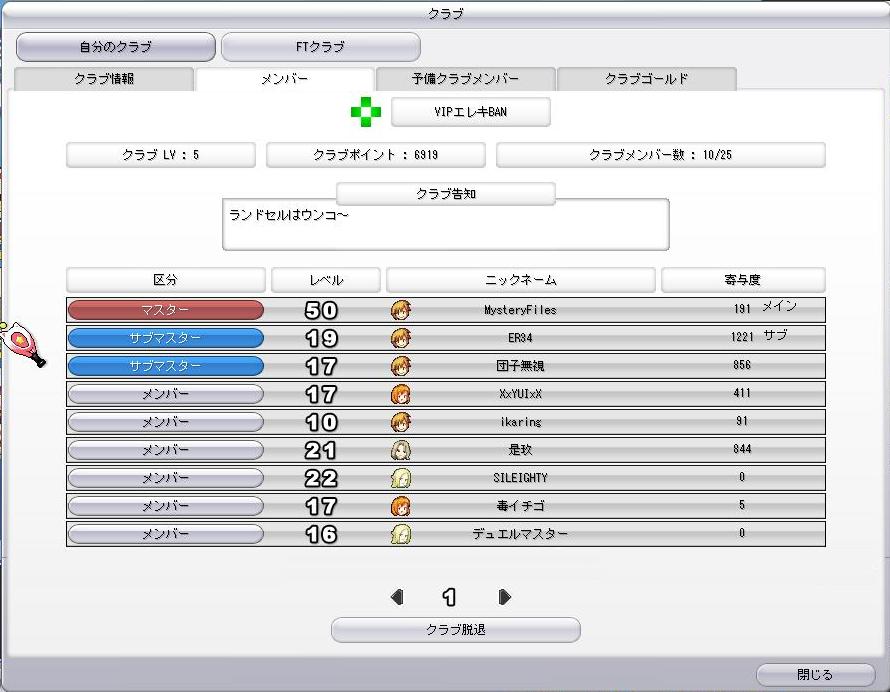Click the avatar icon next to 毒イチゴ
The width and height of the screenshot is (890, 692).
(x=401, y=506)
